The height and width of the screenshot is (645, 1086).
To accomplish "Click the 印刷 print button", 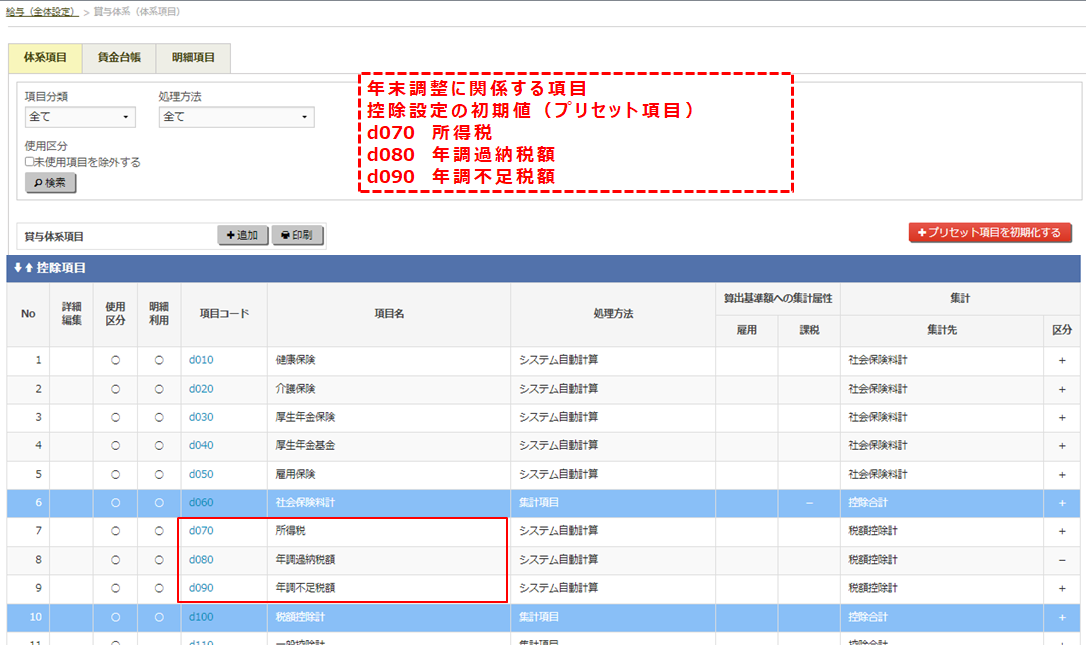I will coord(297,236).
